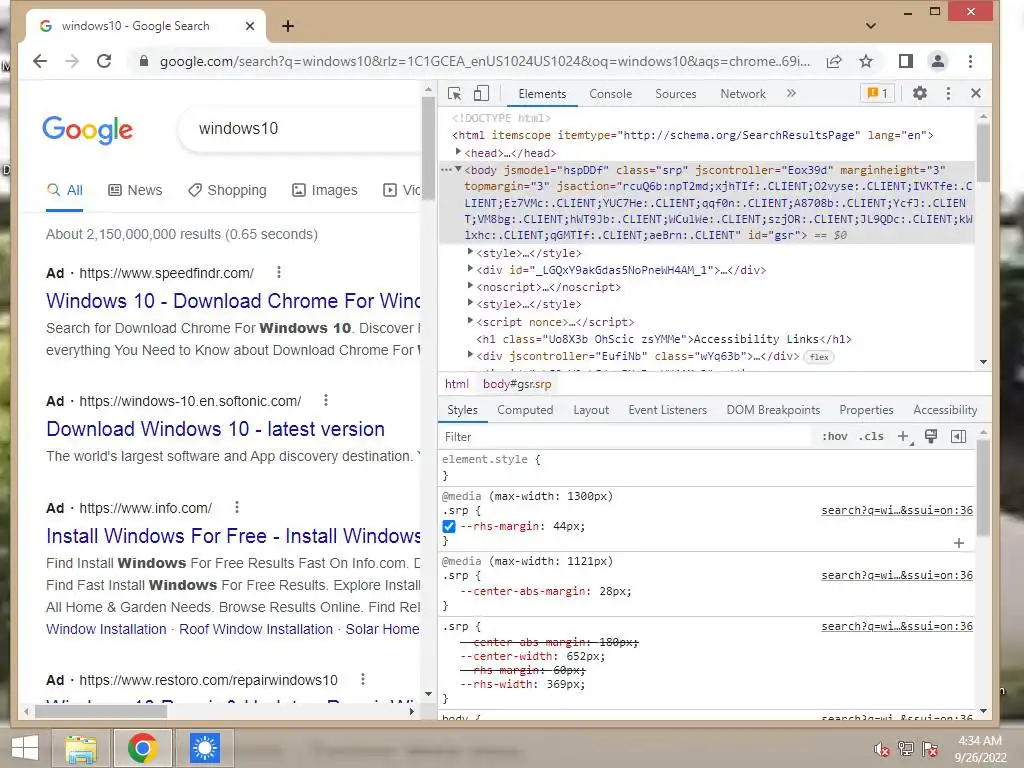View site information lock icon
The width and height of the screenshot is (1024, 768).
click(x=144, y=61)
